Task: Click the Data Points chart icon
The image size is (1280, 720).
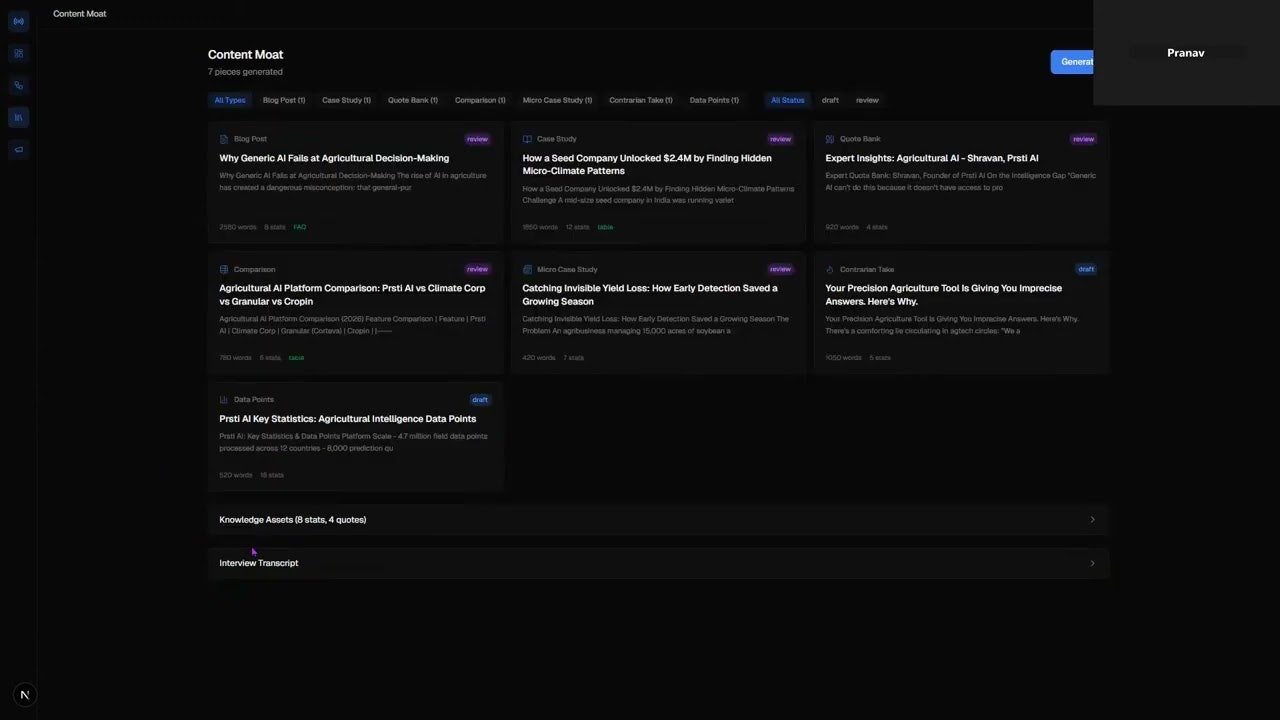Action: coord(224,399)
